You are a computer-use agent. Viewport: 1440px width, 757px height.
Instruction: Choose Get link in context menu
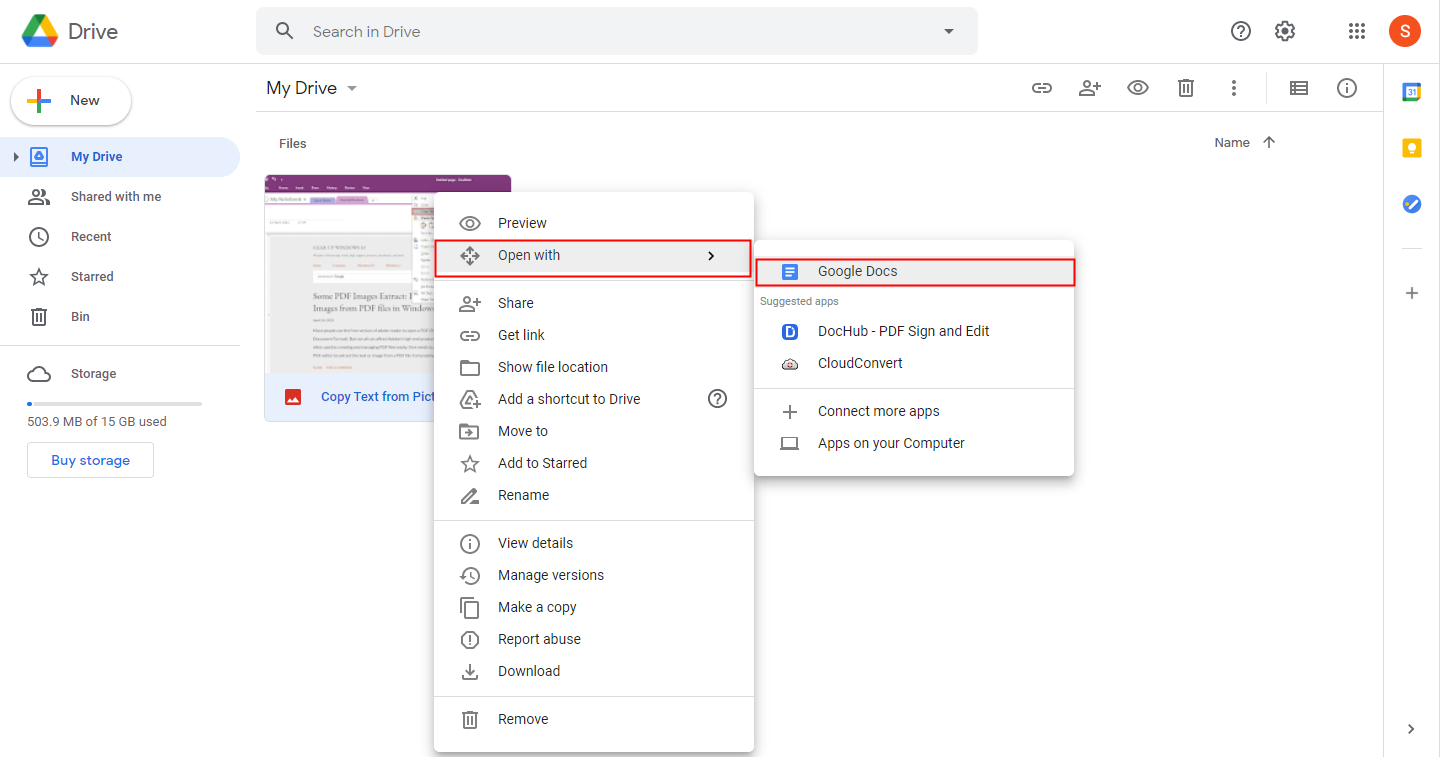593,335
